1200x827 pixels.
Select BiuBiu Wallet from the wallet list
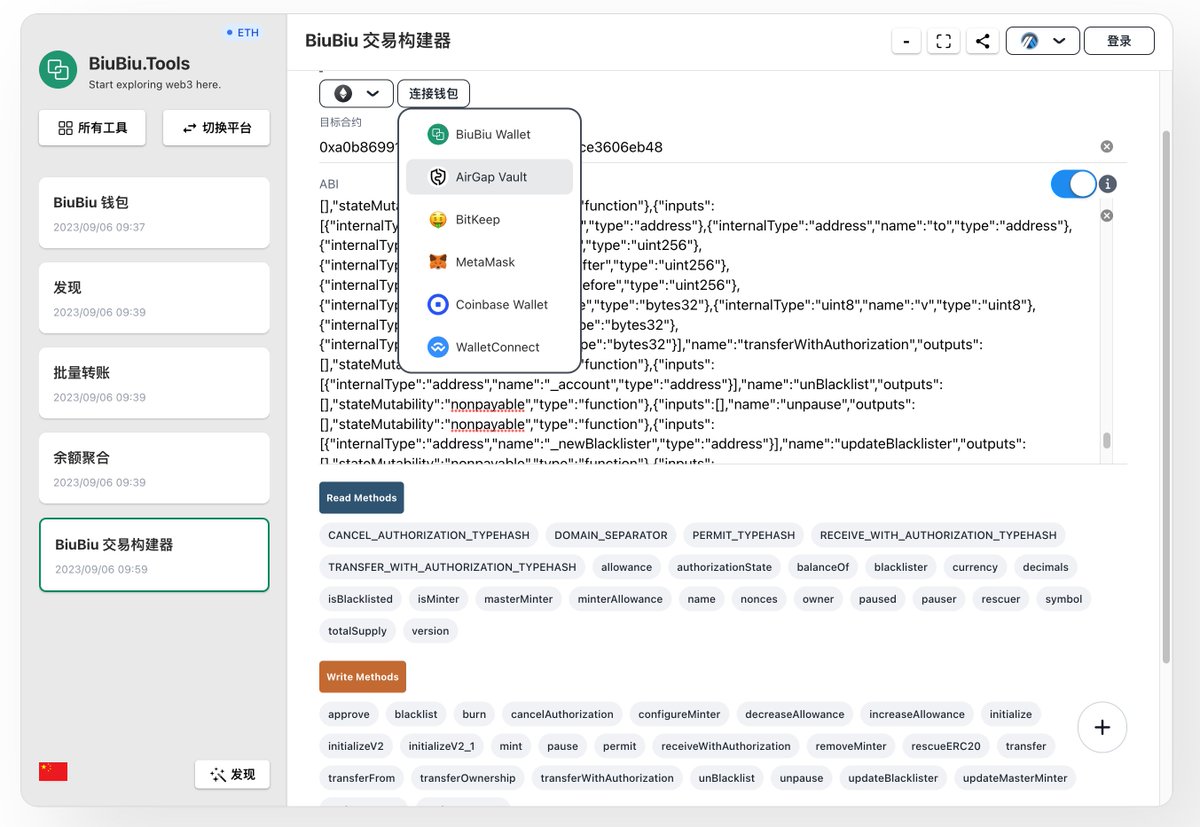(489, 134)
